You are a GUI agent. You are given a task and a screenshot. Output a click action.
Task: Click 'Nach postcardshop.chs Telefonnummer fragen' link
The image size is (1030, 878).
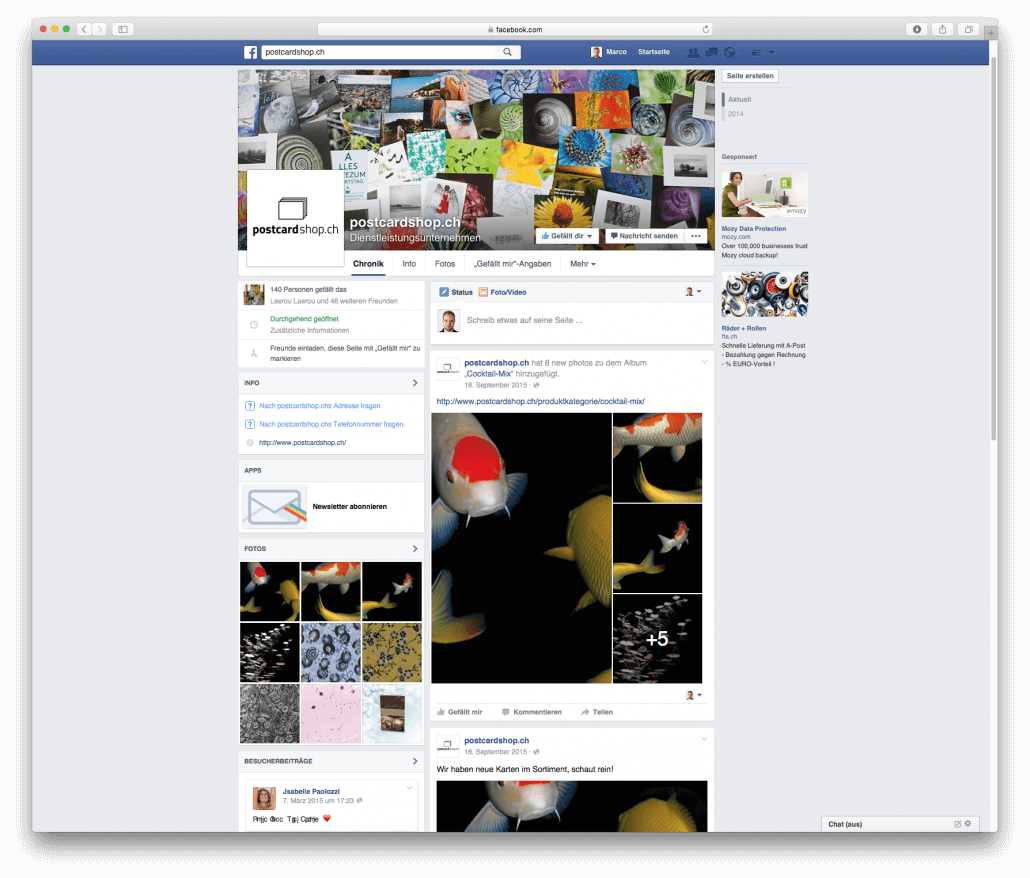(x=331, y=424)
